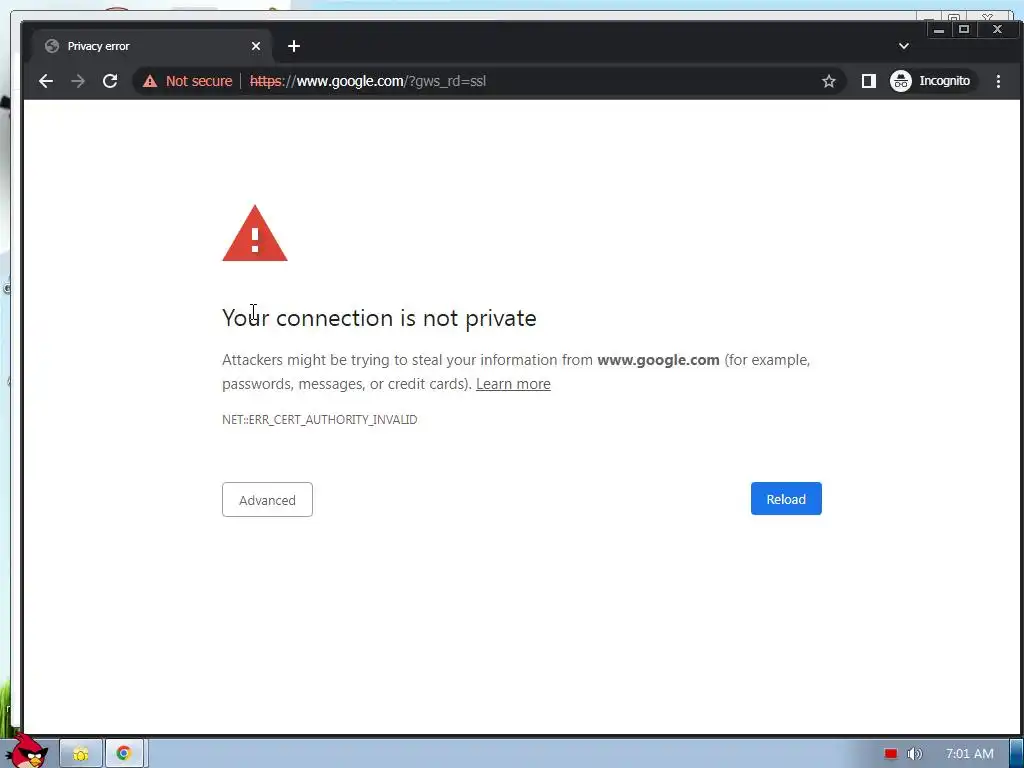
Task: Click the blue Reload button
Action: (x=786, y=499)
